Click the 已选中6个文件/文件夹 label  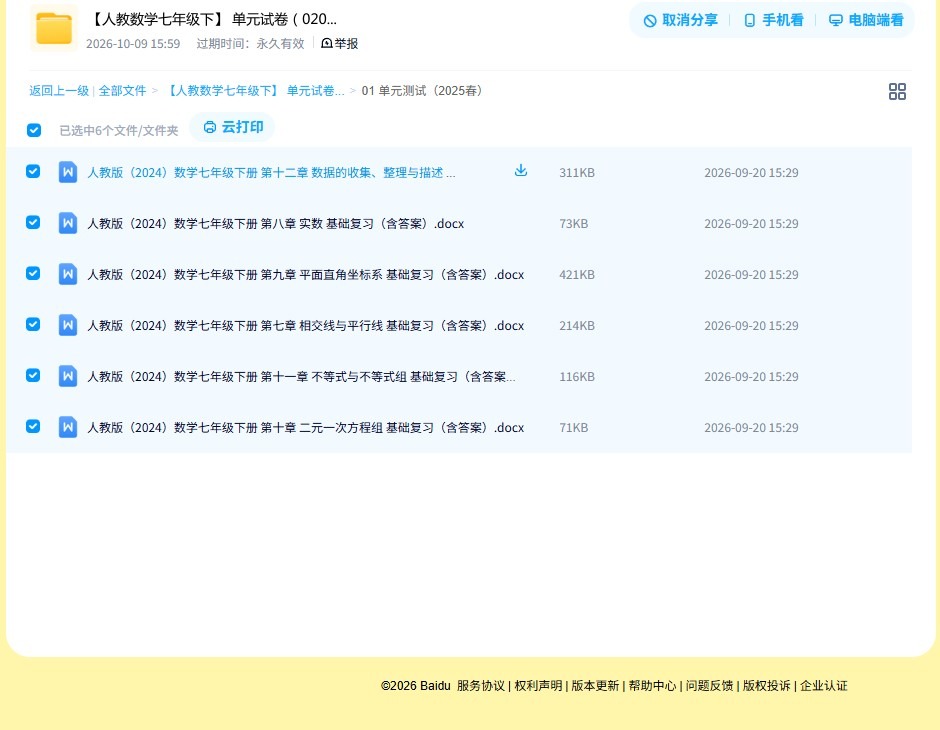point(119,131)
